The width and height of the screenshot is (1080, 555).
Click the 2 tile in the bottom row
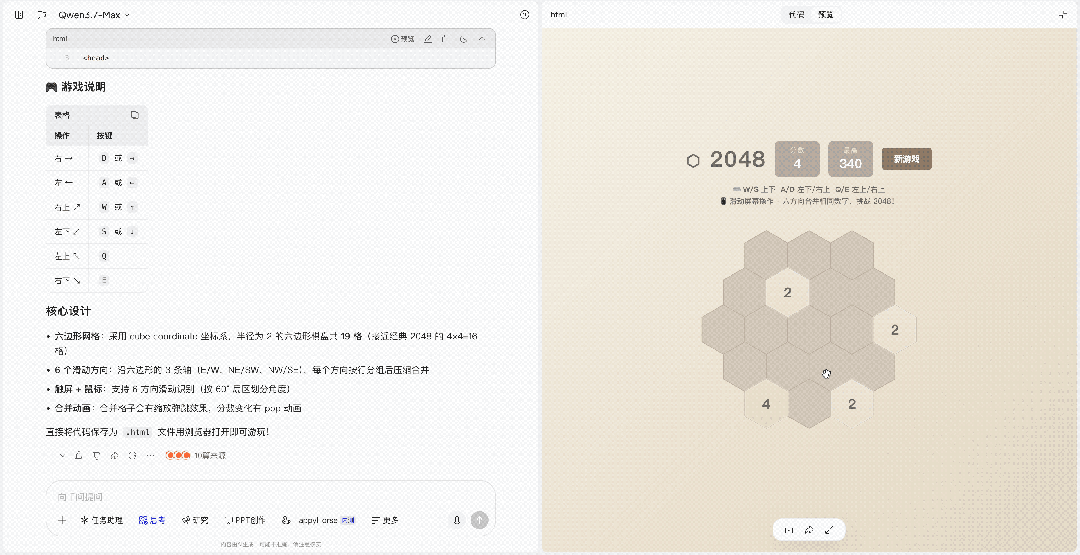coord(852,404)
